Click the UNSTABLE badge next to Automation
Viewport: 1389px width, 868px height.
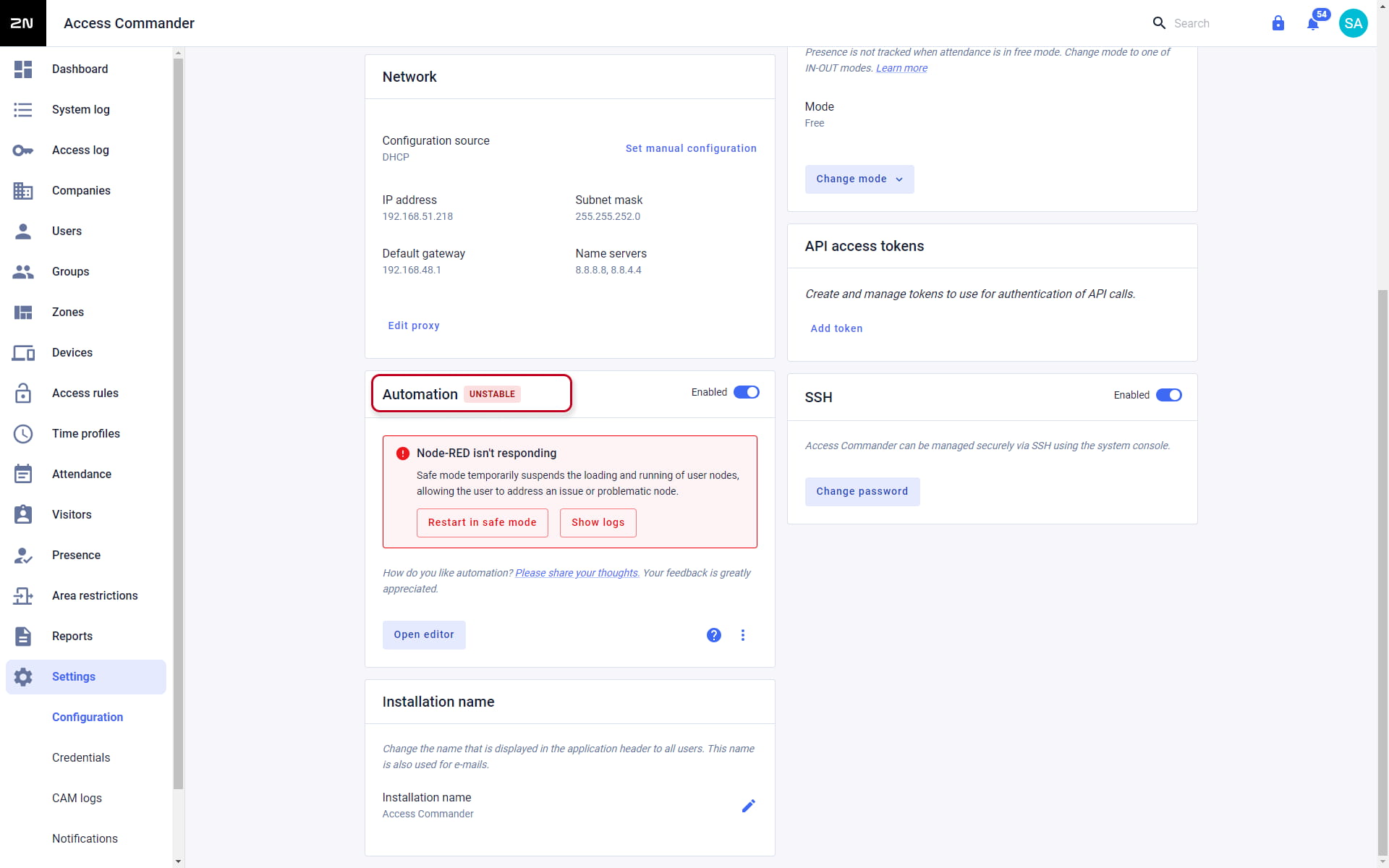click(x=492, y=394)
